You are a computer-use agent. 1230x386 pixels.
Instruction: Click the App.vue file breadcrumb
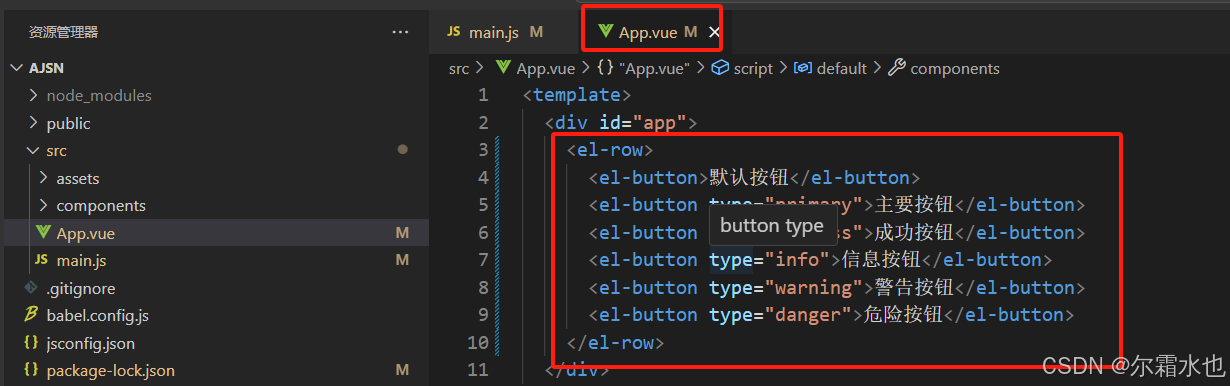(545, 69)
